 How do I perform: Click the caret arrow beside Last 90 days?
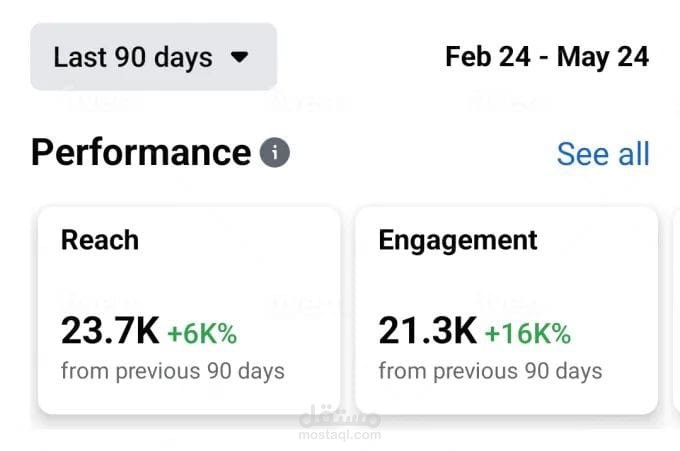[239, 57]
